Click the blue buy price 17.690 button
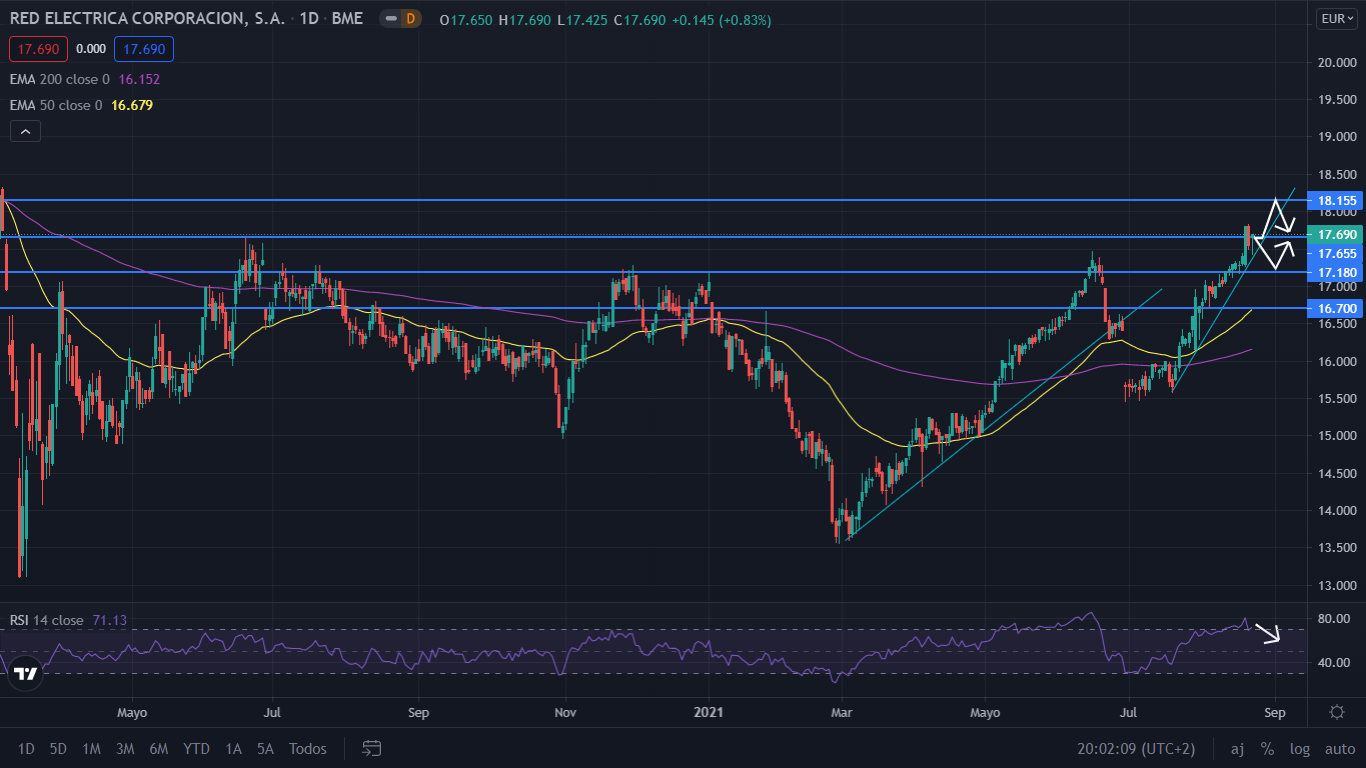1366x768 pixels. (144, 48)
